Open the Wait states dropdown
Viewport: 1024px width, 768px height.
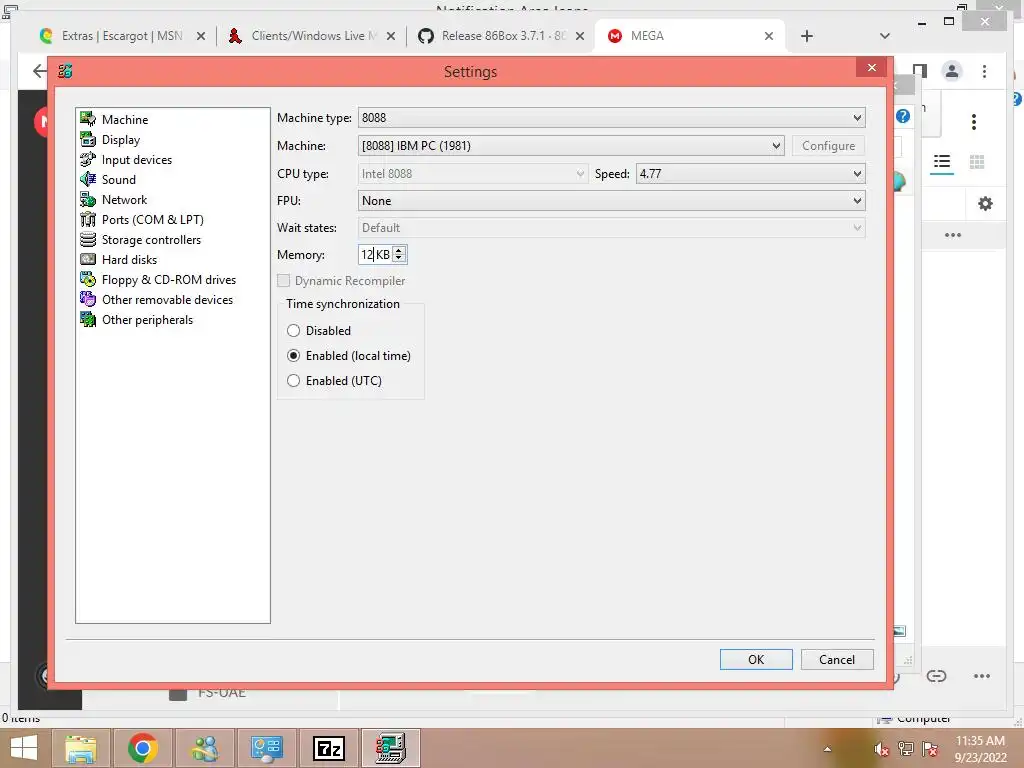pyautogui.click(x=611, y=228)
